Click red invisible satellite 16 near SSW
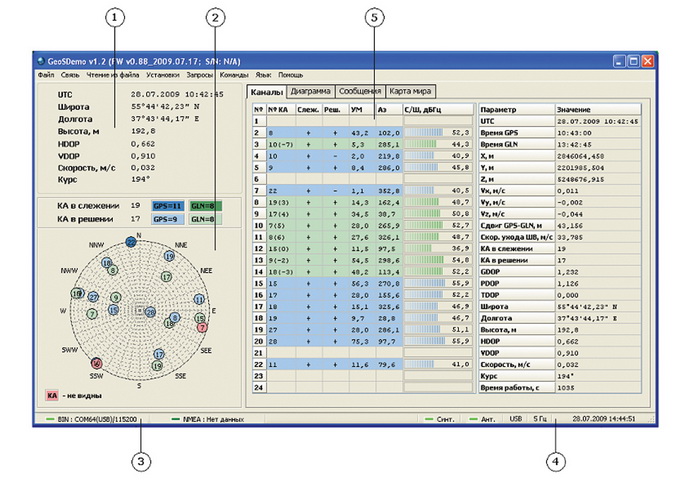The height and width of the screenshot is (483, 687). tap(96, 363)
